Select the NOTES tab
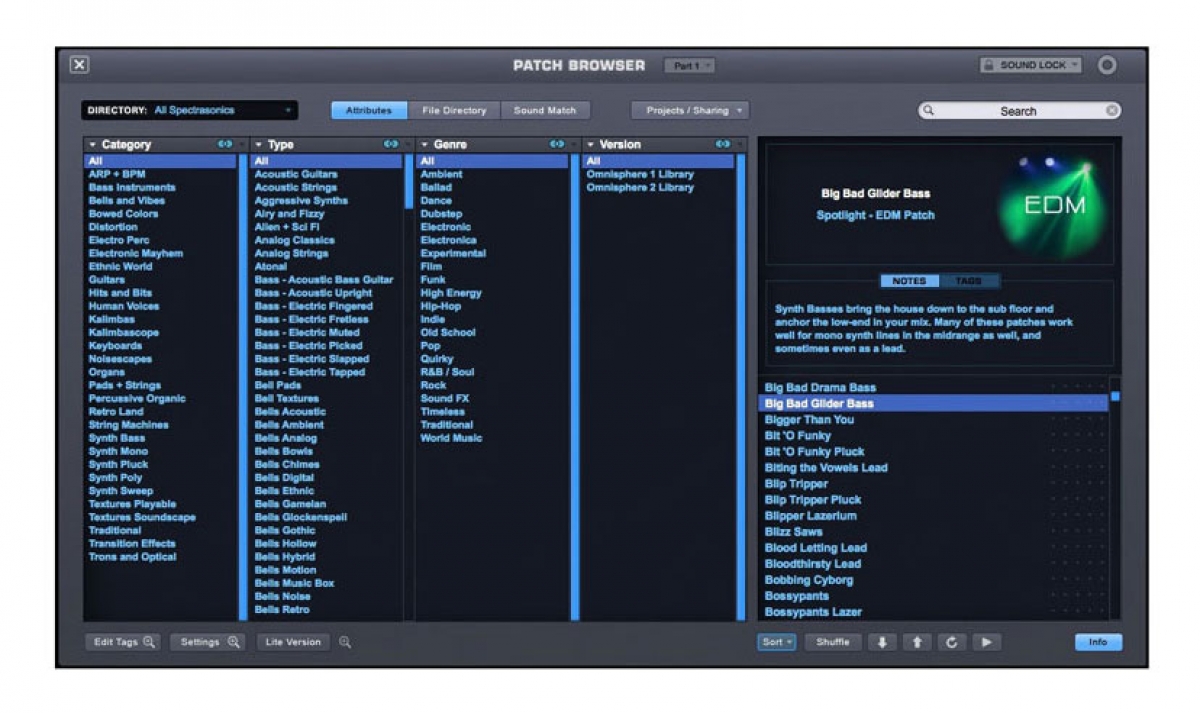The height and width of the screenshot is (713, 1200). 909,281
